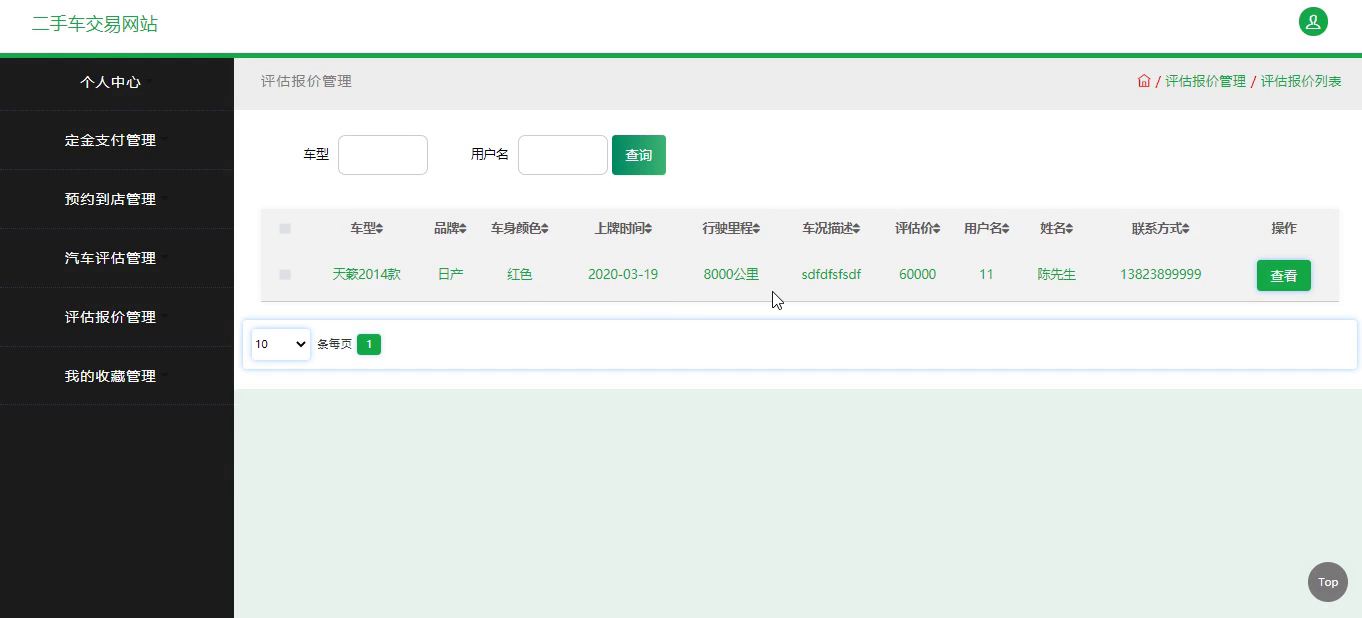The height and width of the screenshot is (618, 1362).
Task: Open 预约到店管理 in the sidebar
Action: (x=111, y=200)
